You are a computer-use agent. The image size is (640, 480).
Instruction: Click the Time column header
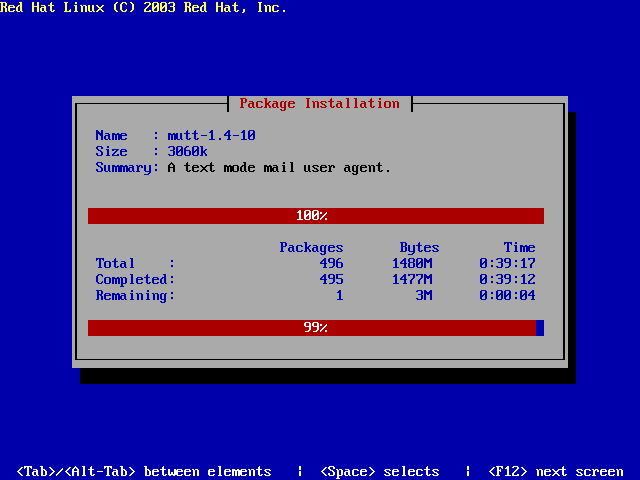coord(519,247)
